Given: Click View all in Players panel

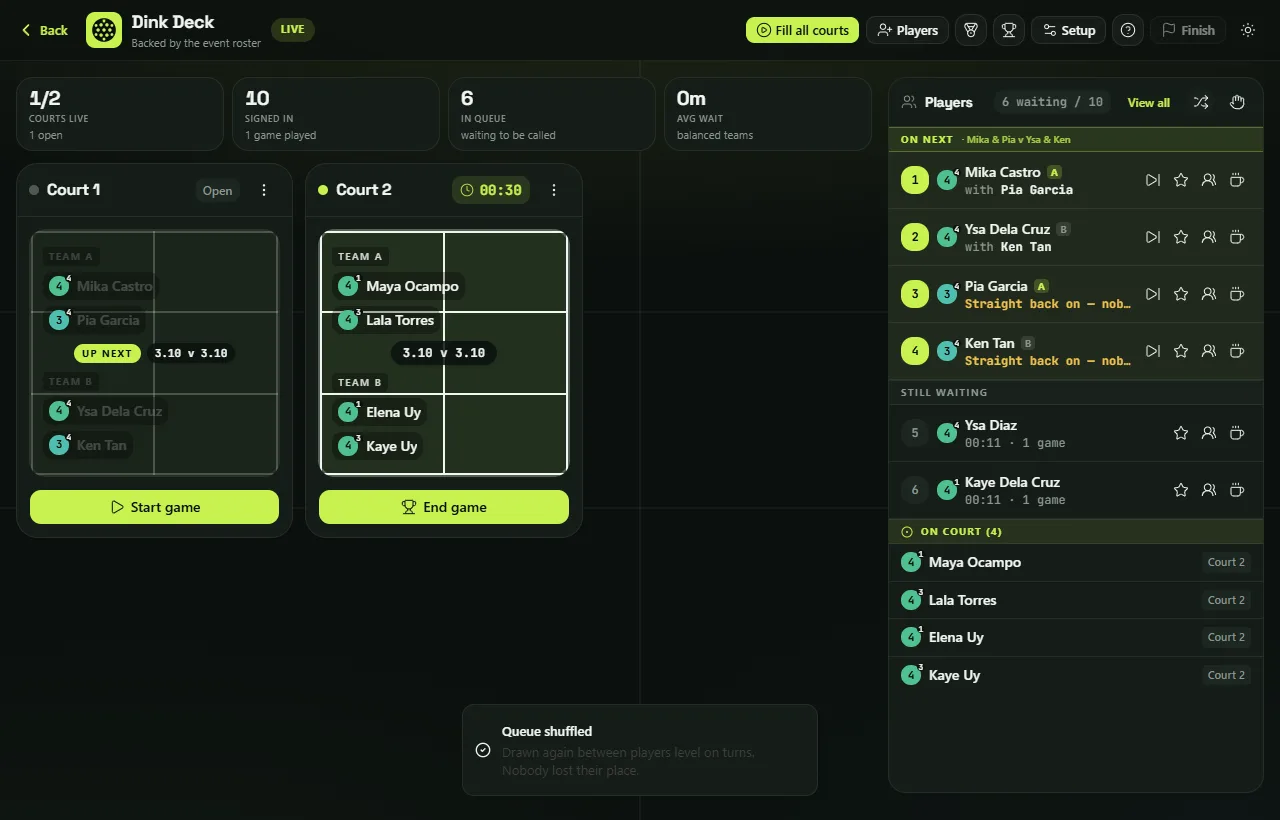Looking at the screenshot, I should coord(1148,102).
